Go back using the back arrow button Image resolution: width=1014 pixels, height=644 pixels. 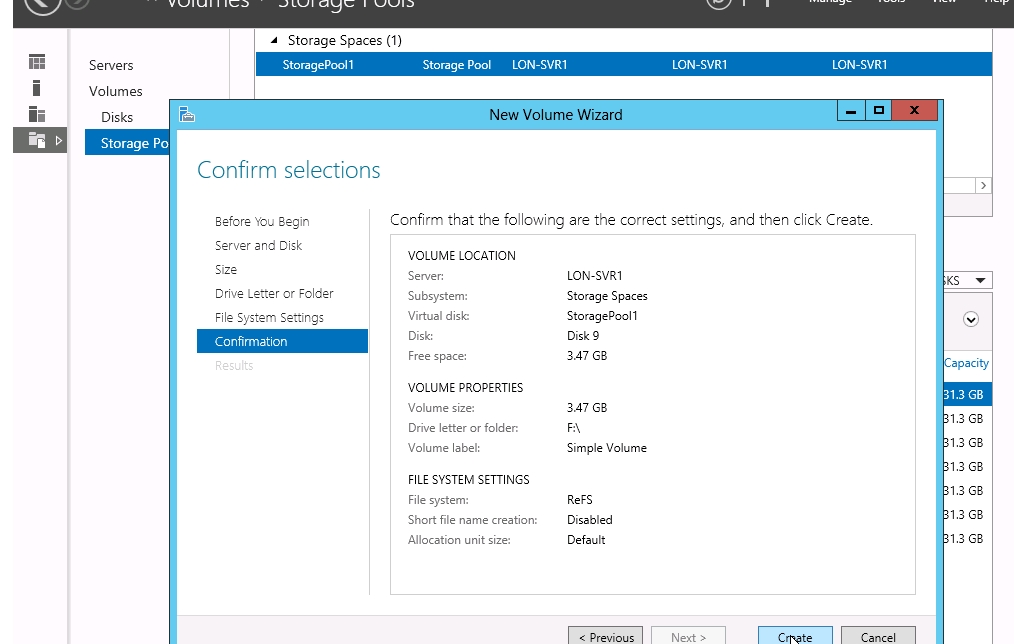41,4
